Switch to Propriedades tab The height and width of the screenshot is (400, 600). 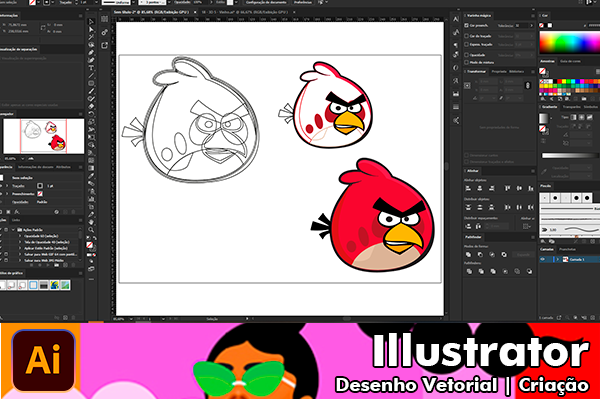tap(499, 72)
